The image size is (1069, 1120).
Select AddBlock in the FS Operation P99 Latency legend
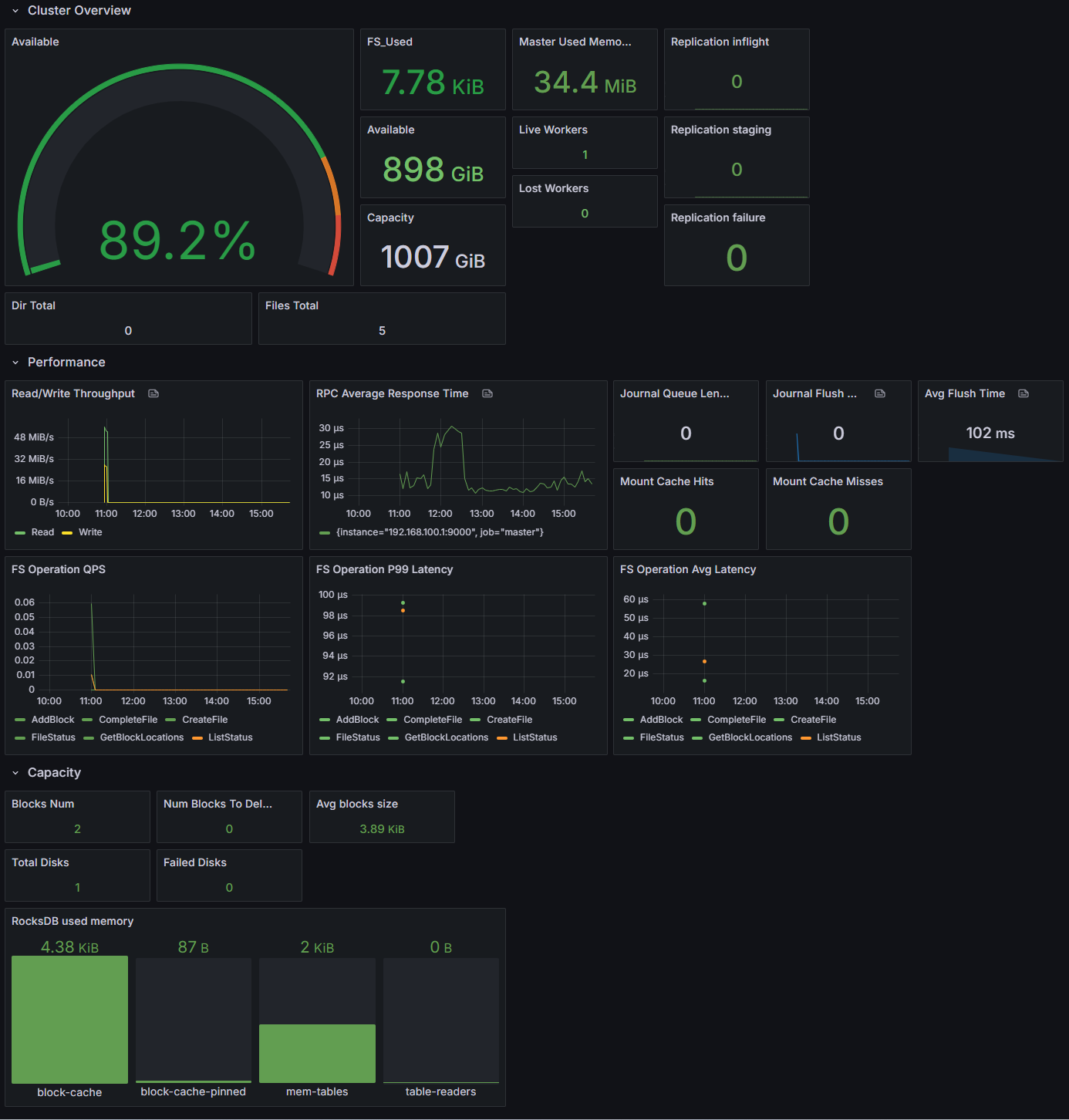[x=357, y=720]
